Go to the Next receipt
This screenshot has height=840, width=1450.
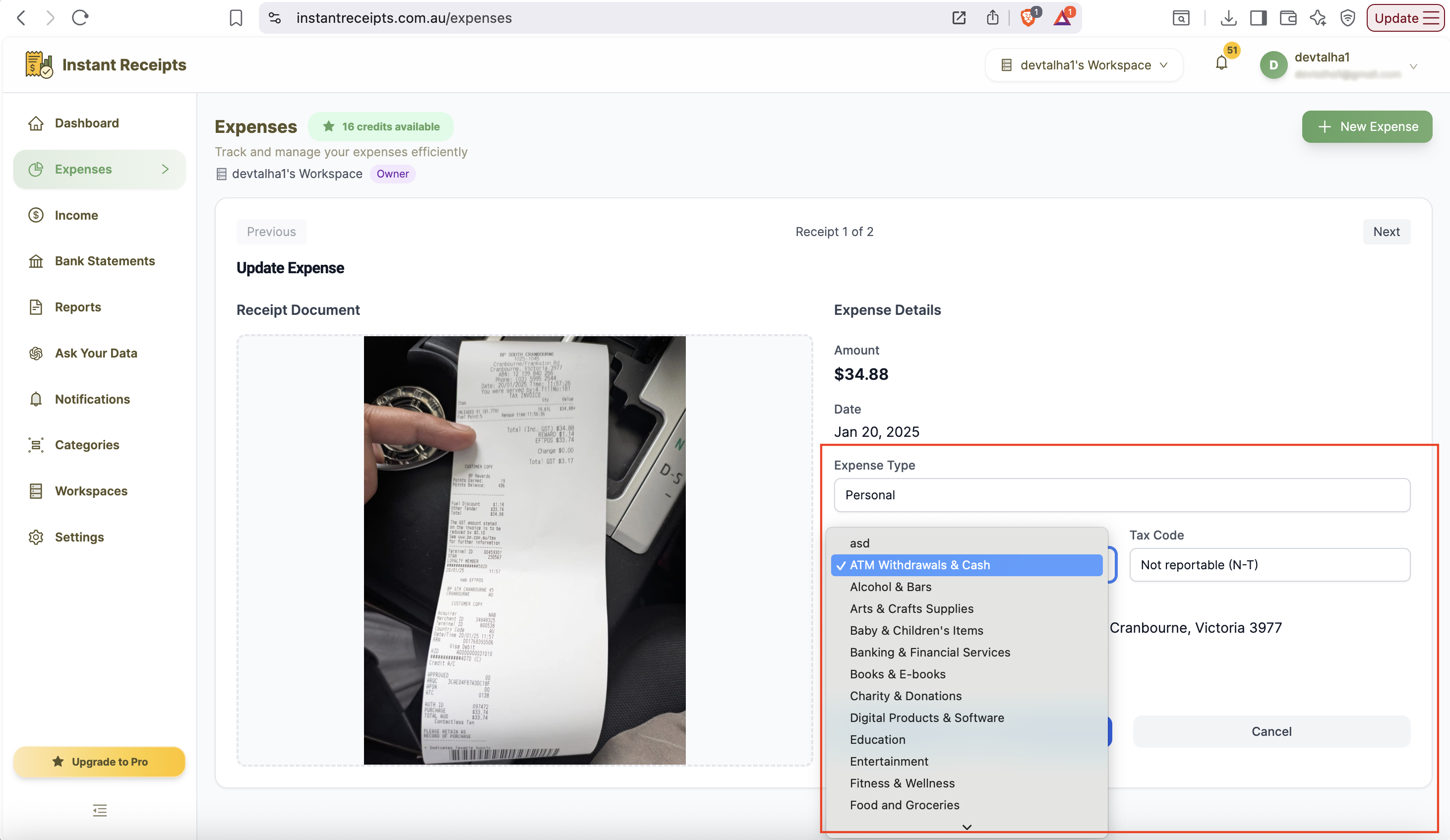[x=1386, y=231]
